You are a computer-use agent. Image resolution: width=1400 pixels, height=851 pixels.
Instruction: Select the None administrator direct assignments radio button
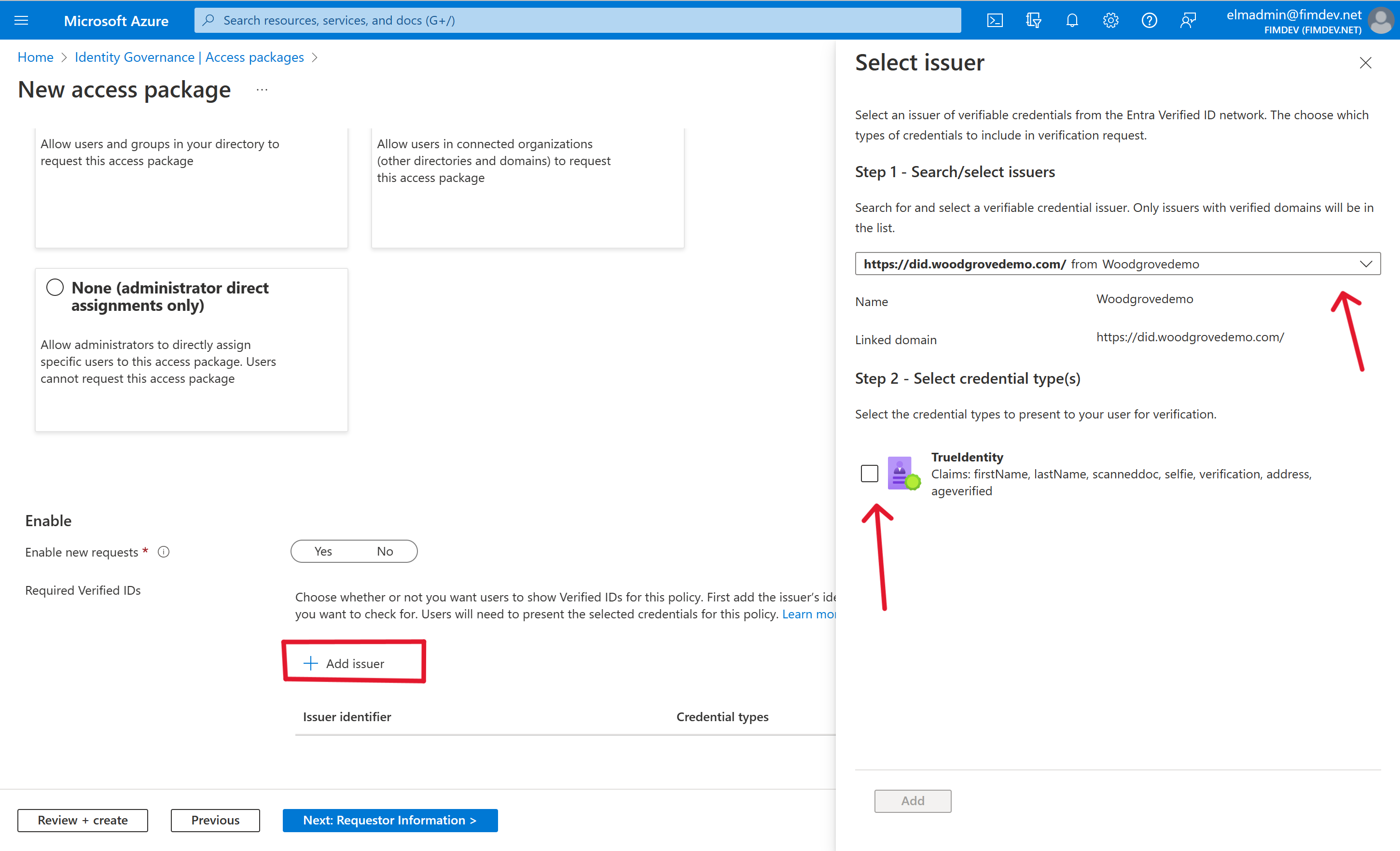click(x=54, y=287)
